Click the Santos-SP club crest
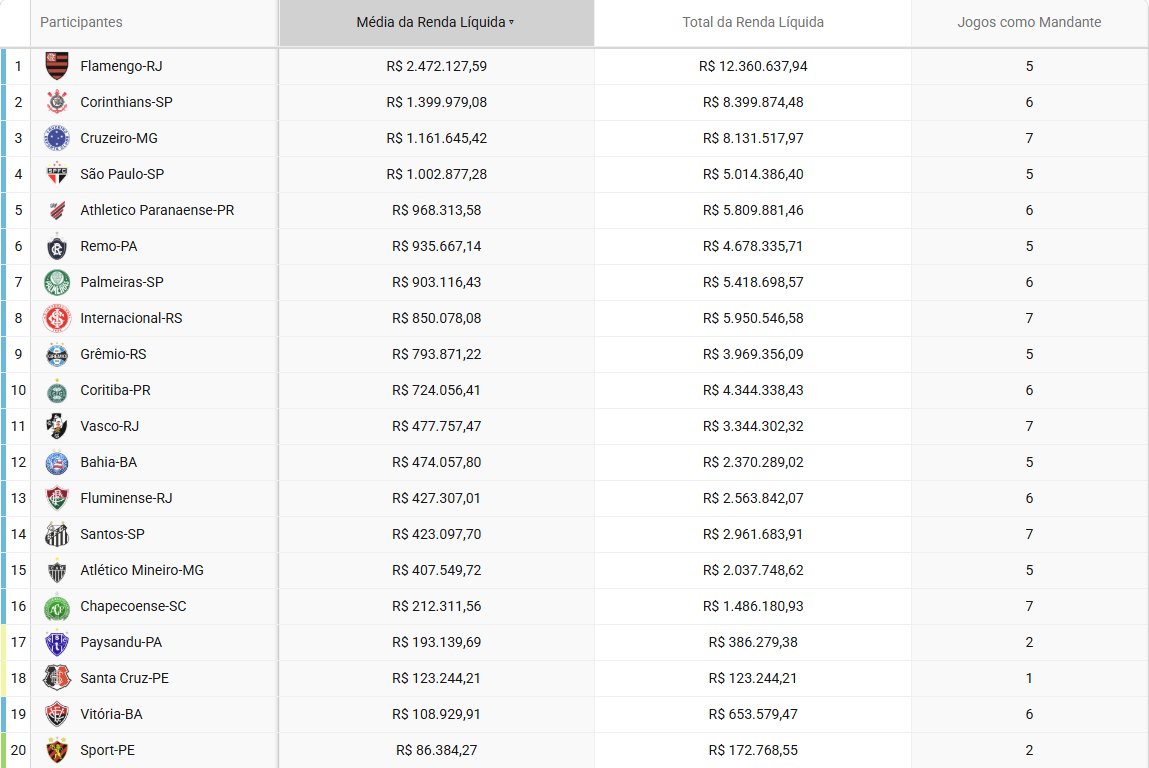The image size is (1149, 768). [56, 534]
